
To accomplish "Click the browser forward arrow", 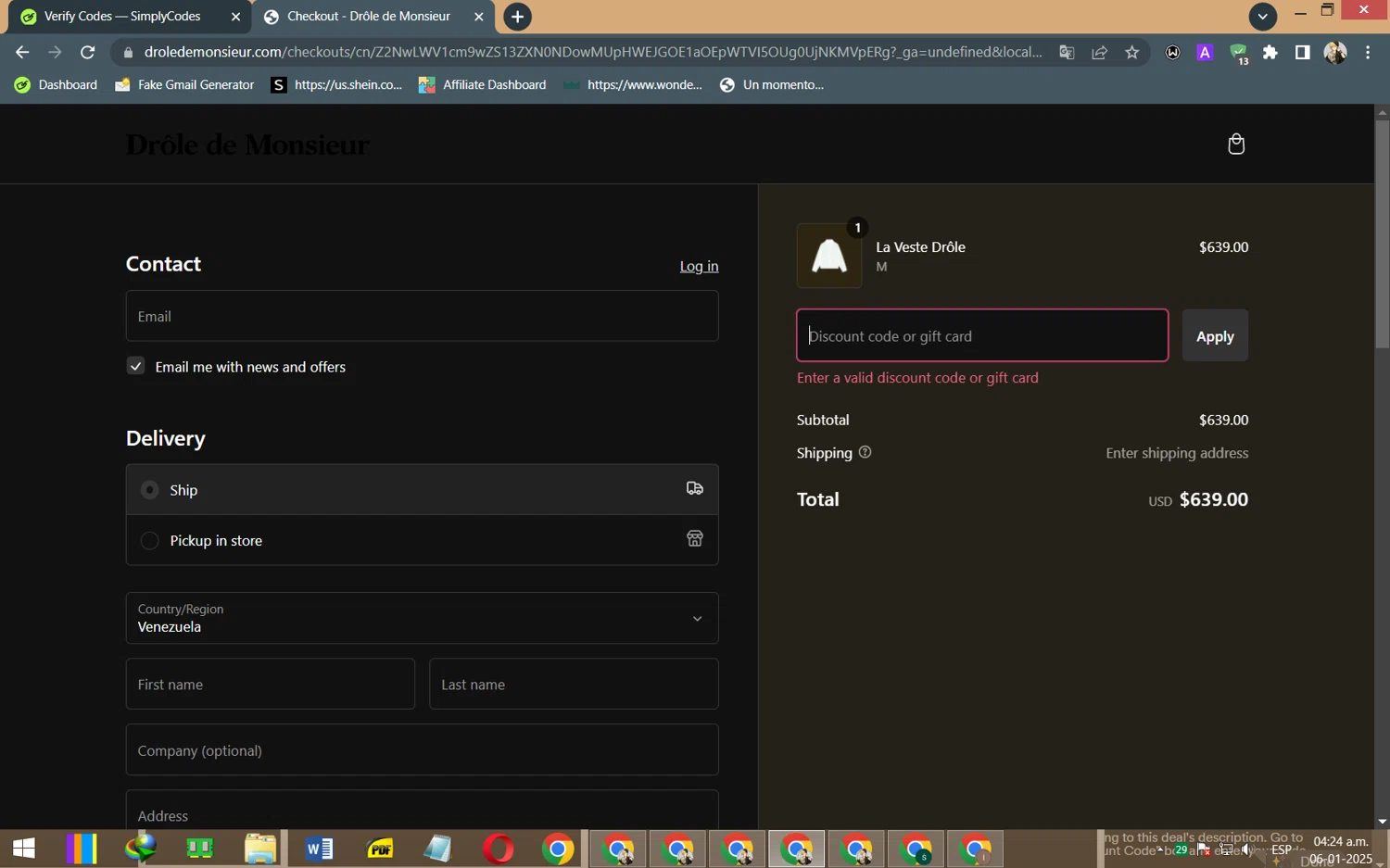I will [55, 52].
